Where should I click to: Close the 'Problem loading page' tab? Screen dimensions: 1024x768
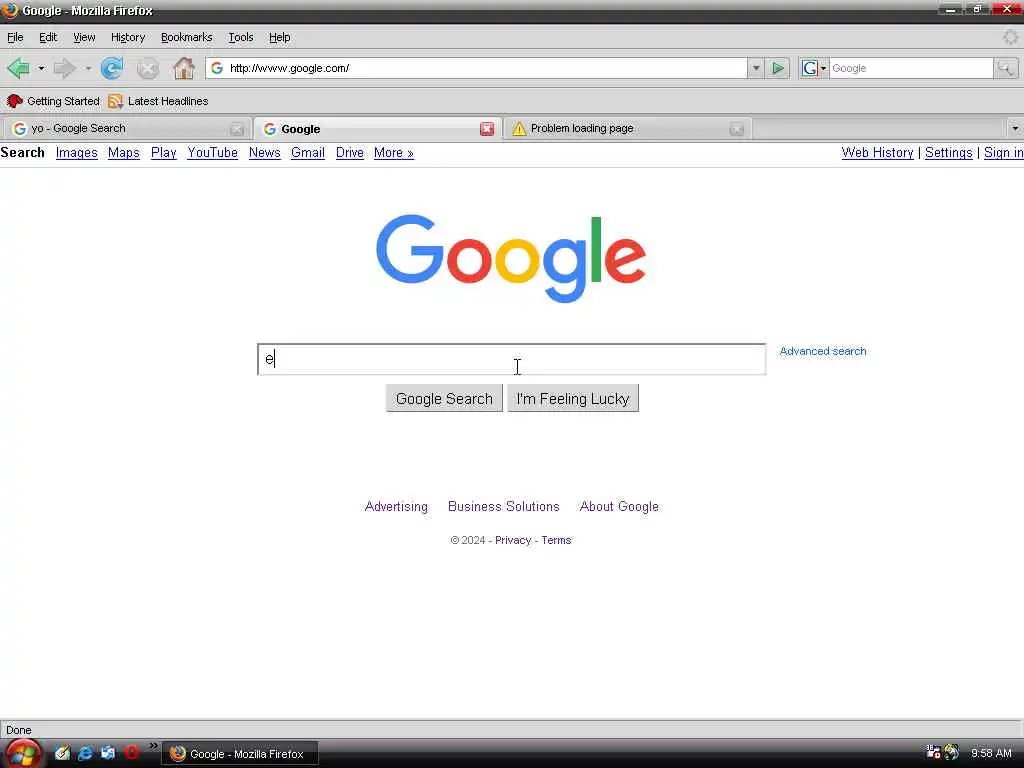737,129
